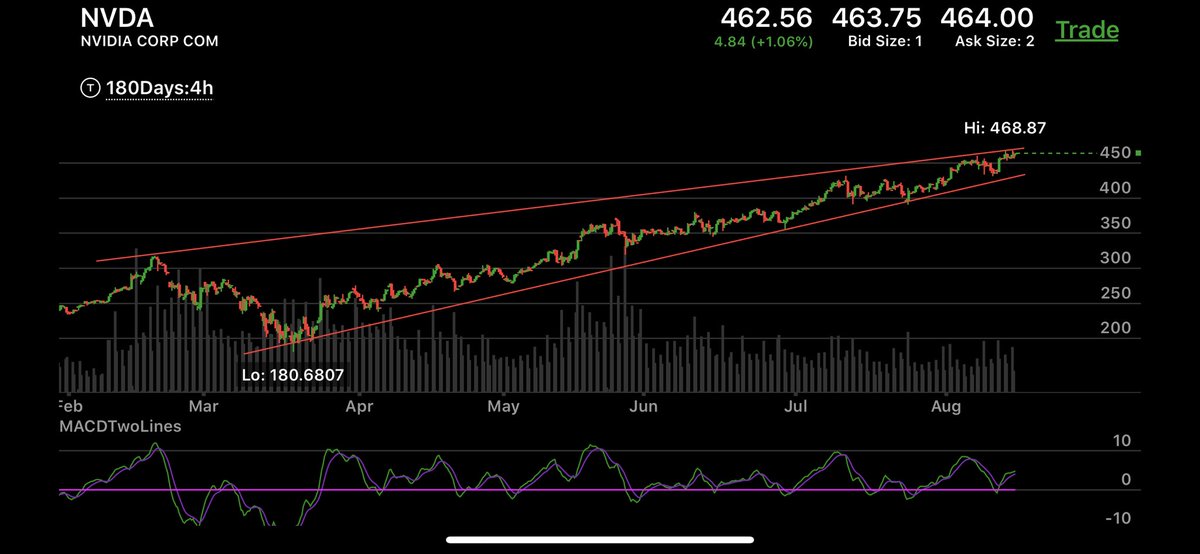Click the 400 price axis label

click(1114, 188)
